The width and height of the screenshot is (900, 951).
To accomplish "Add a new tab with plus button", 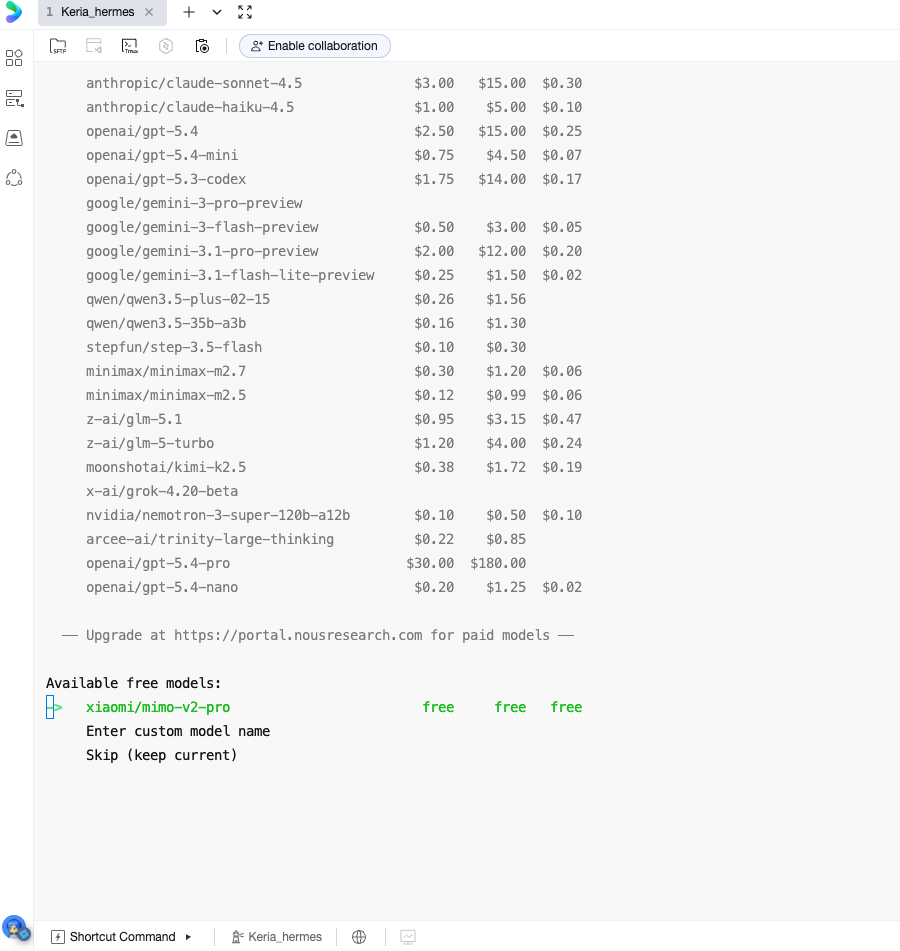I will coord(189,12).
